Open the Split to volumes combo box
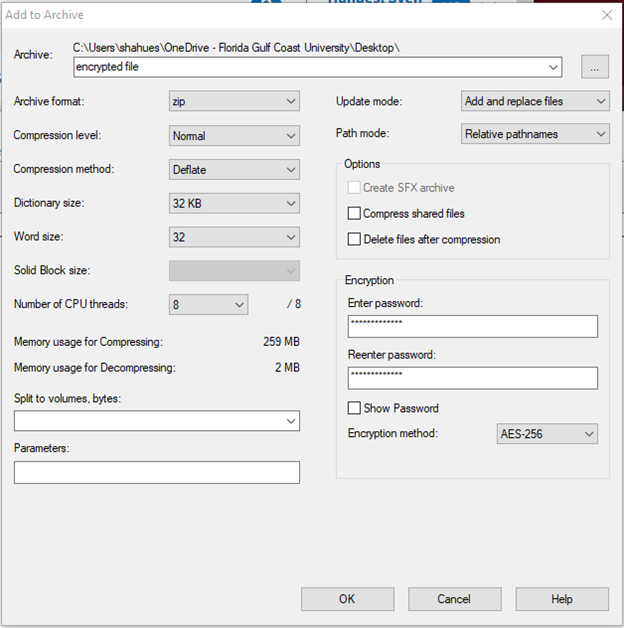 click(x=156, y=421)
